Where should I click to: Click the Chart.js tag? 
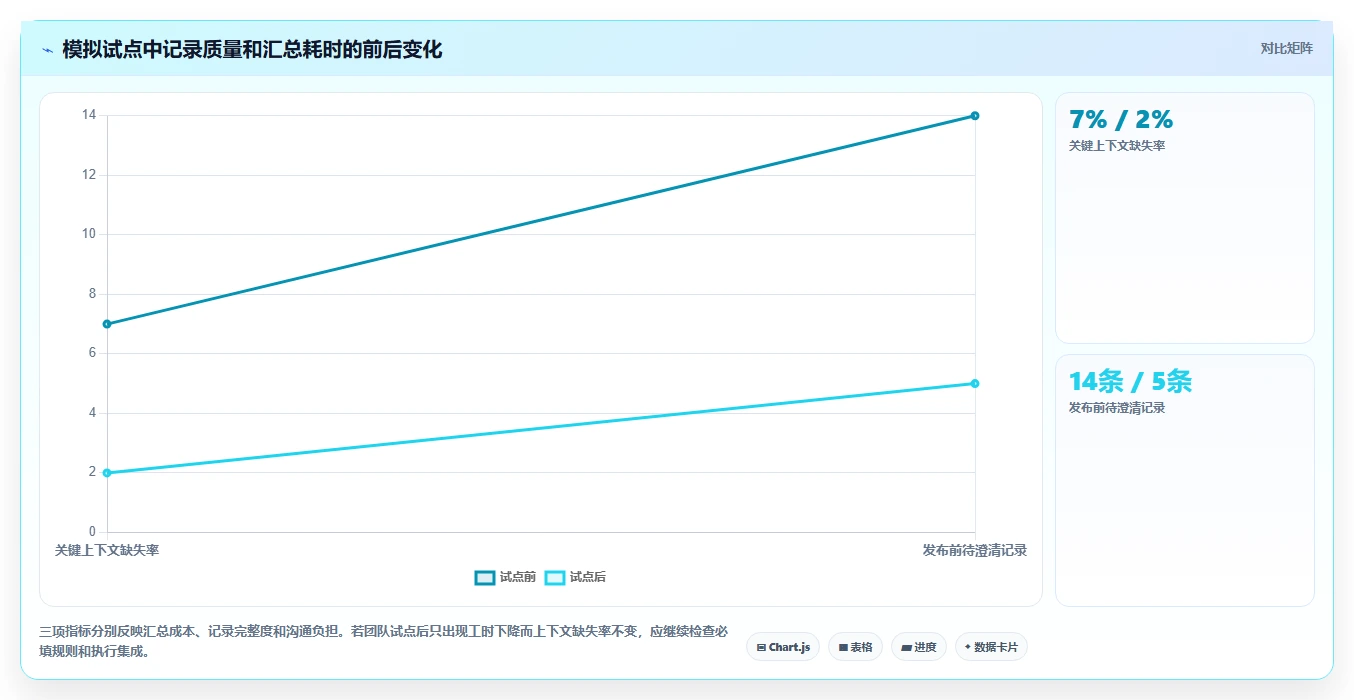[x=783, y=647]
